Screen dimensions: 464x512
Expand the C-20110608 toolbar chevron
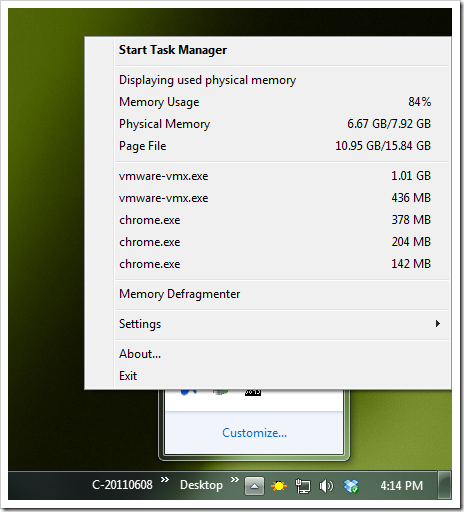[x=165, y=480]
